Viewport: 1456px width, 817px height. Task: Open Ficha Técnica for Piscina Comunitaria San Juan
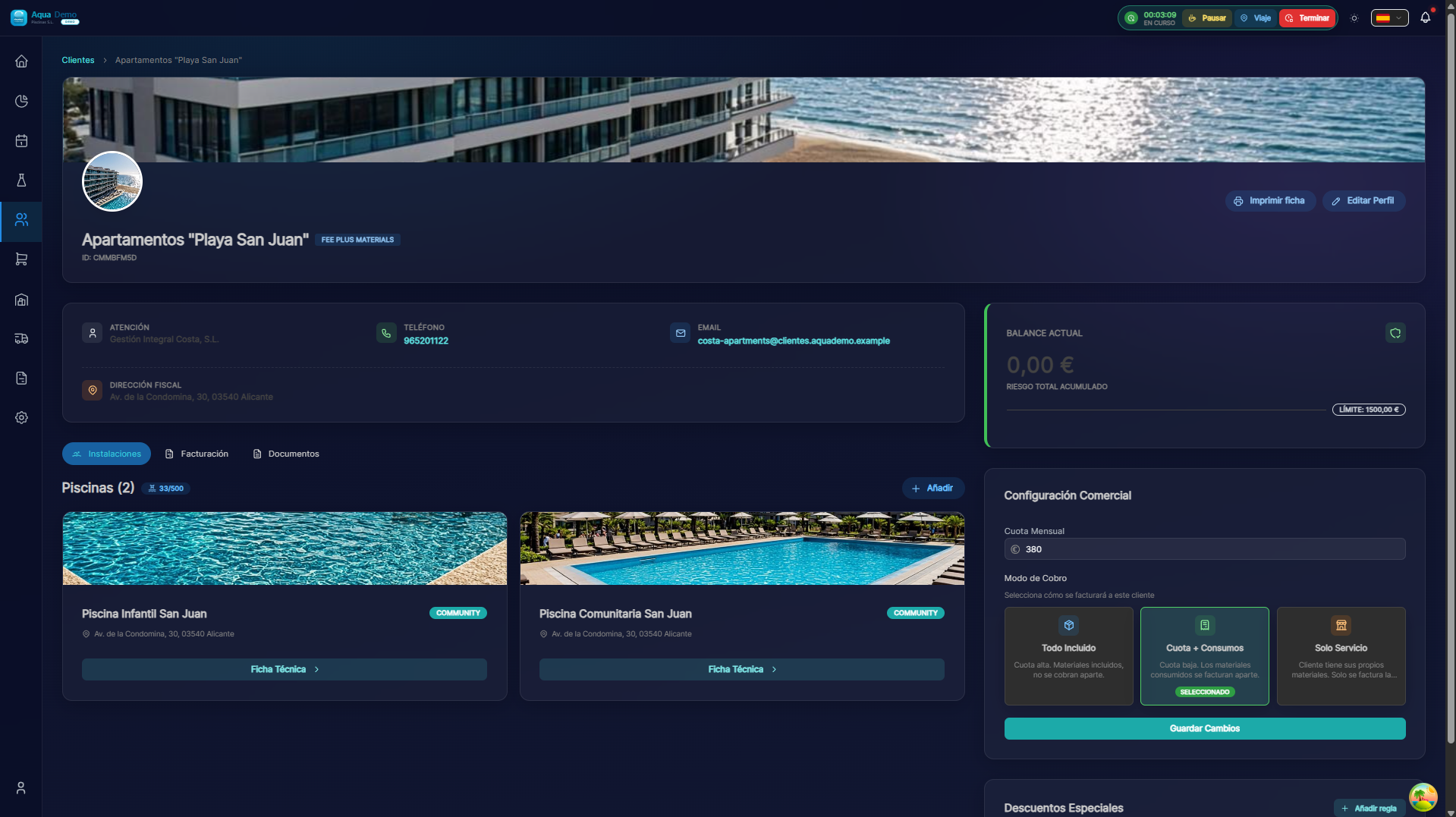point(741,669)
